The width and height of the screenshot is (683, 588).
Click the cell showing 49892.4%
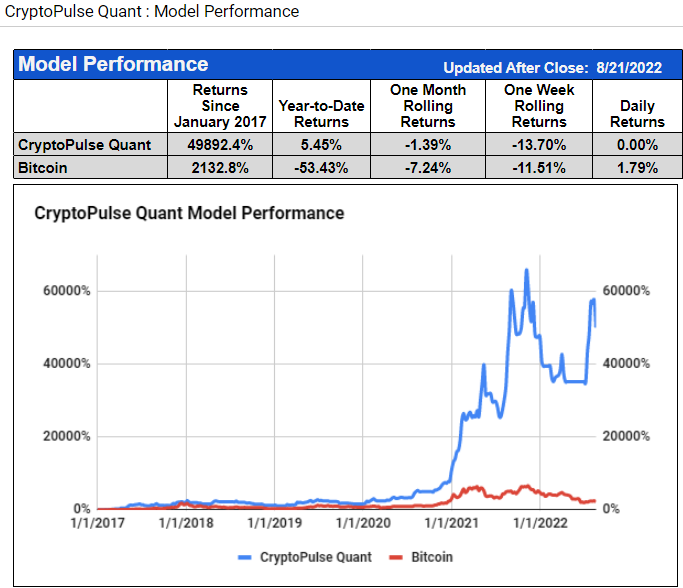point(220,145)
